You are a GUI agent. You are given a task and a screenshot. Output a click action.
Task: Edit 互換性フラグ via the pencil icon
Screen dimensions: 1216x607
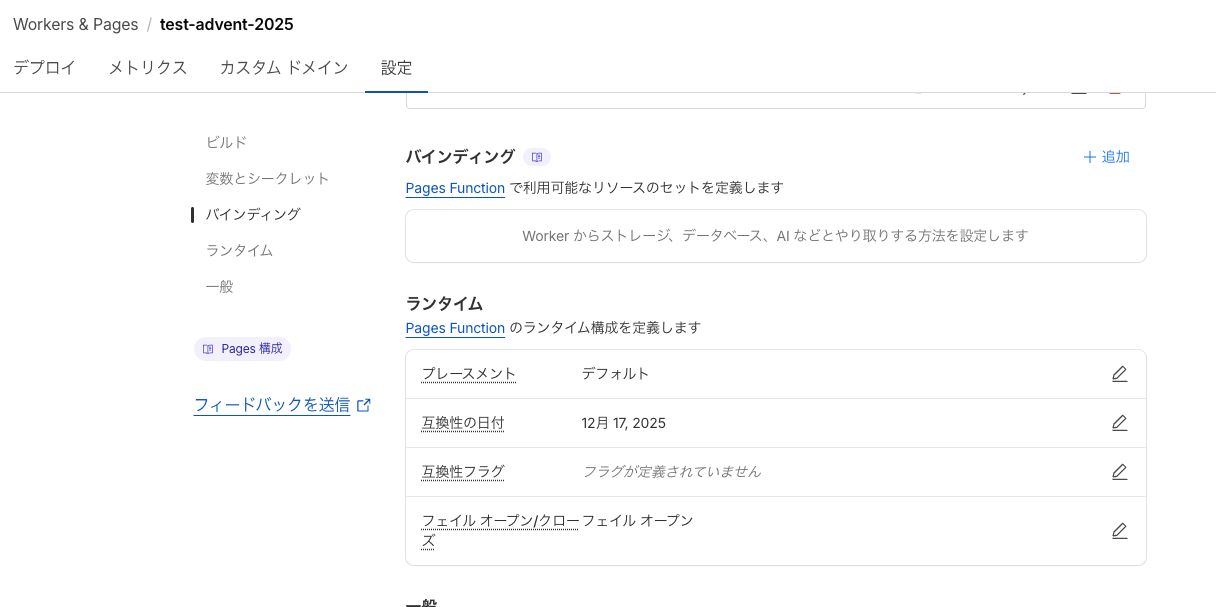[1119, 471]
